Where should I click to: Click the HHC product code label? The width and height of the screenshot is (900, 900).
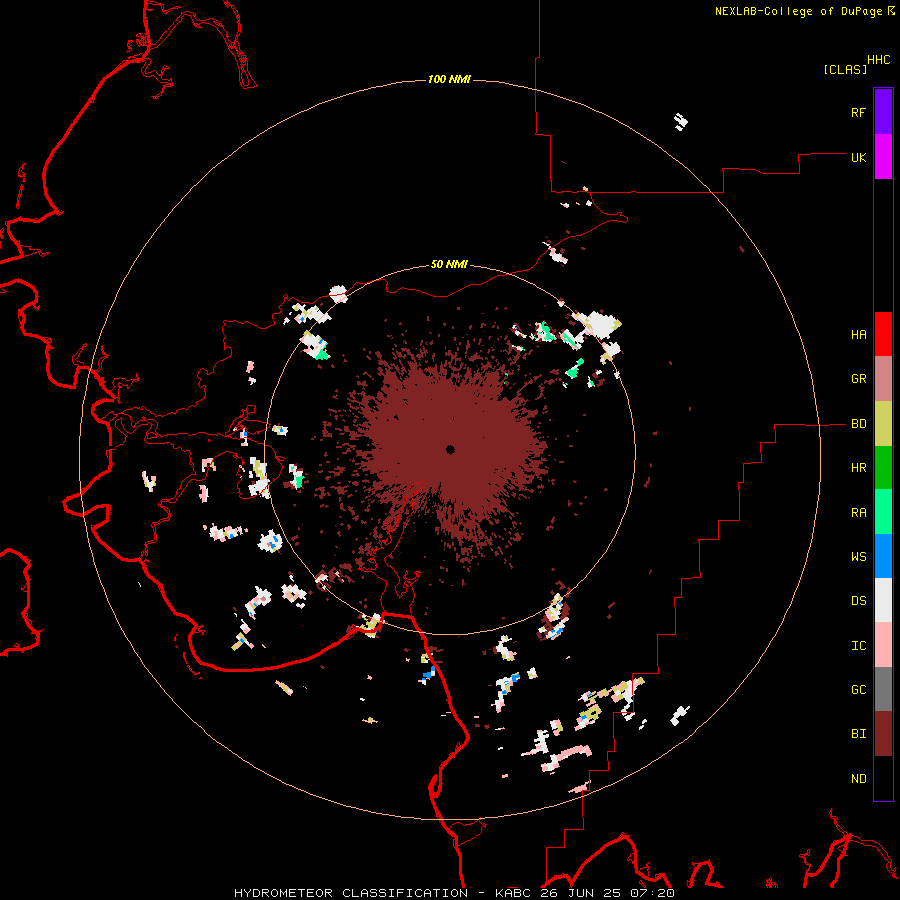pos(879,60)
